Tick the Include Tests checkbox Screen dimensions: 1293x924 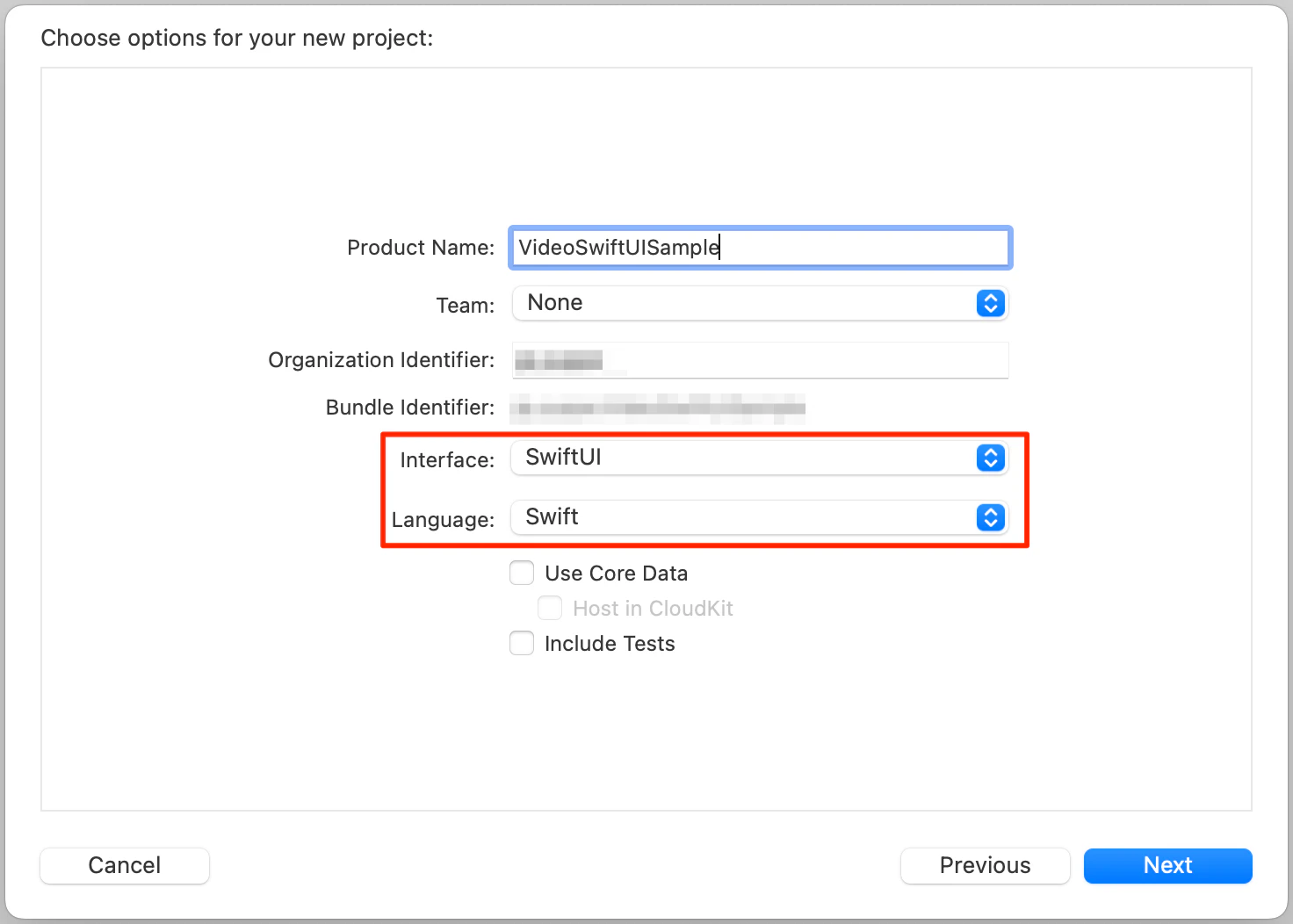click(x=522, y=644)
